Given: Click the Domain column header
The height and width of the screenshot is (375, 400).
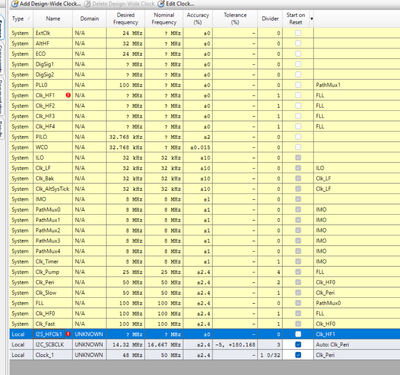Looking at the screenshot, I should (x=89, y=19).
